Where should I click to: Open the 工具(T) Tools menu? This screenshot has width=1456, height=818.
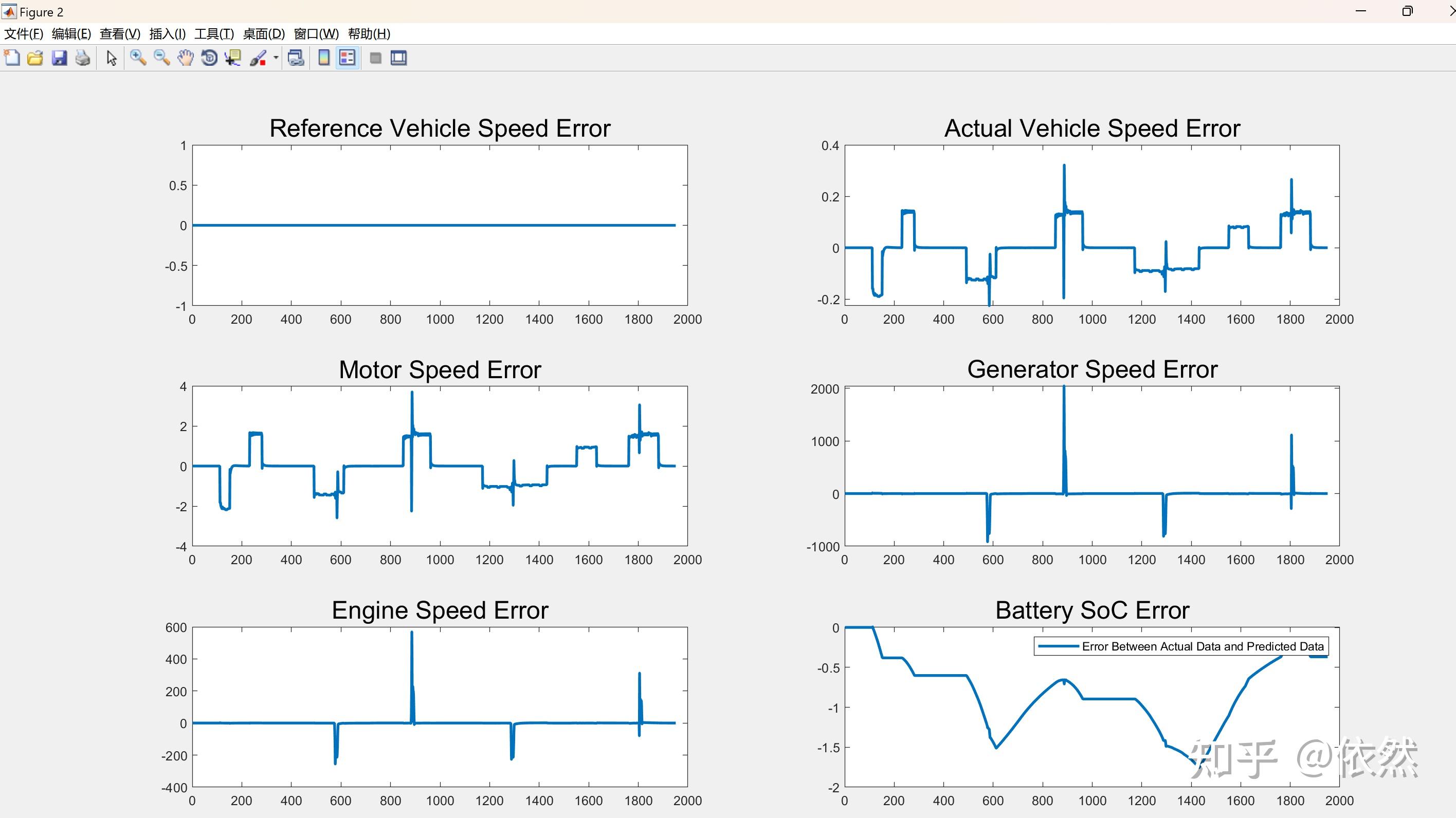[x=214, y=34]
